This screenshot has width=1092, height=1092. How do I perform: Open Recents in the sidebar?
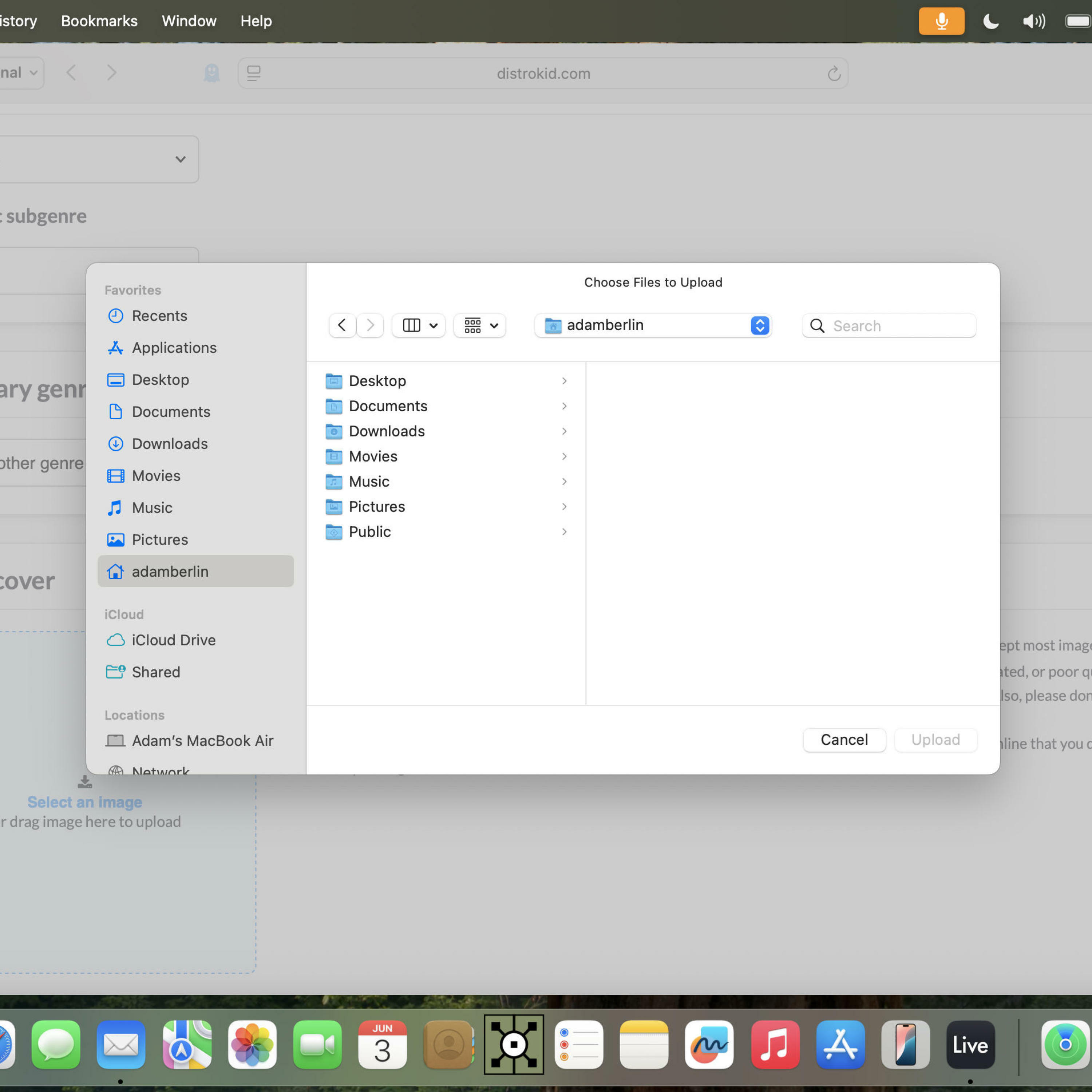[x=195, y=315]
